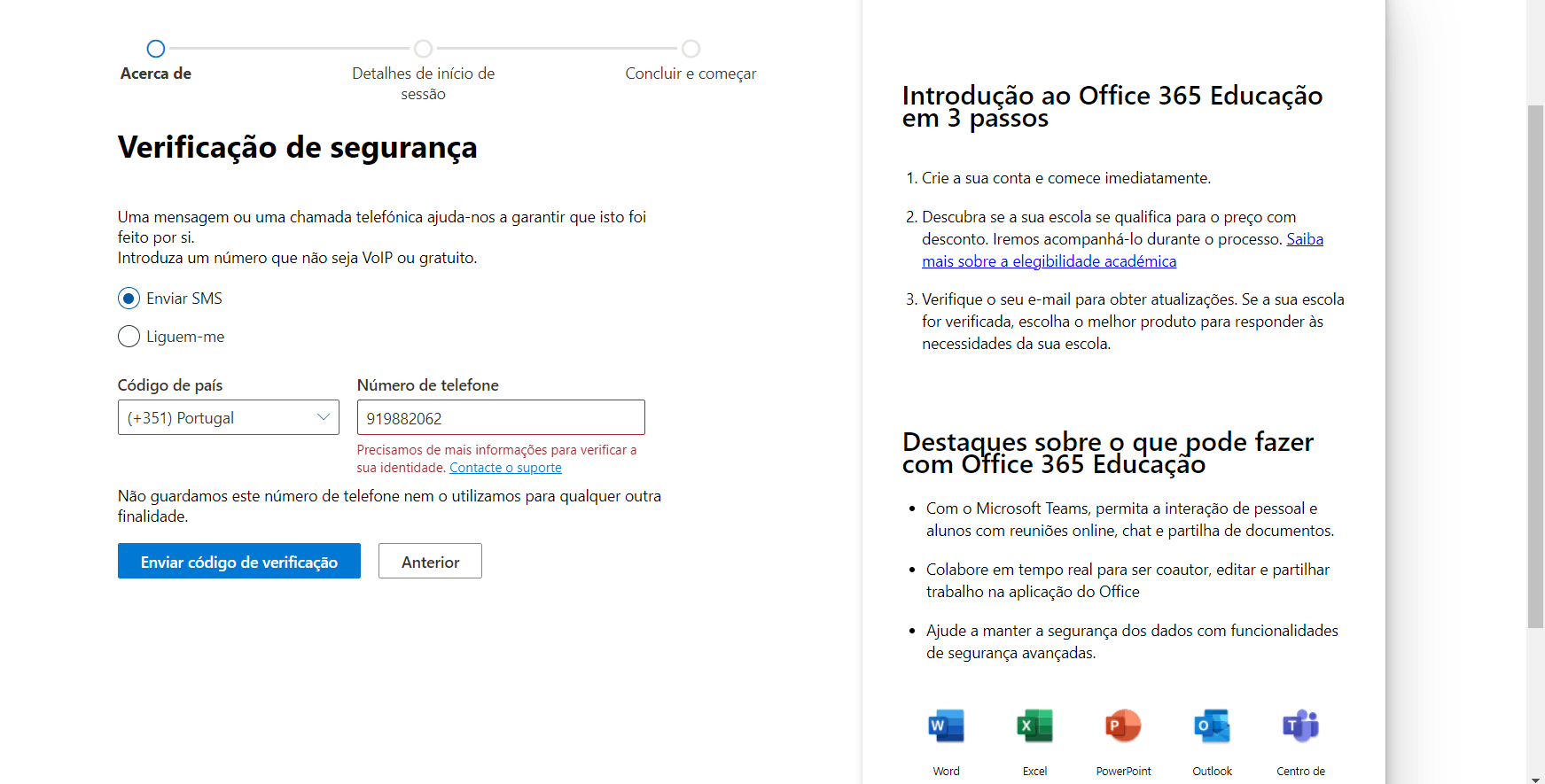Open the Código de país dropdown
This screenshot has width=1545, height=784.
pyautogui.click(x=229, y=417)
